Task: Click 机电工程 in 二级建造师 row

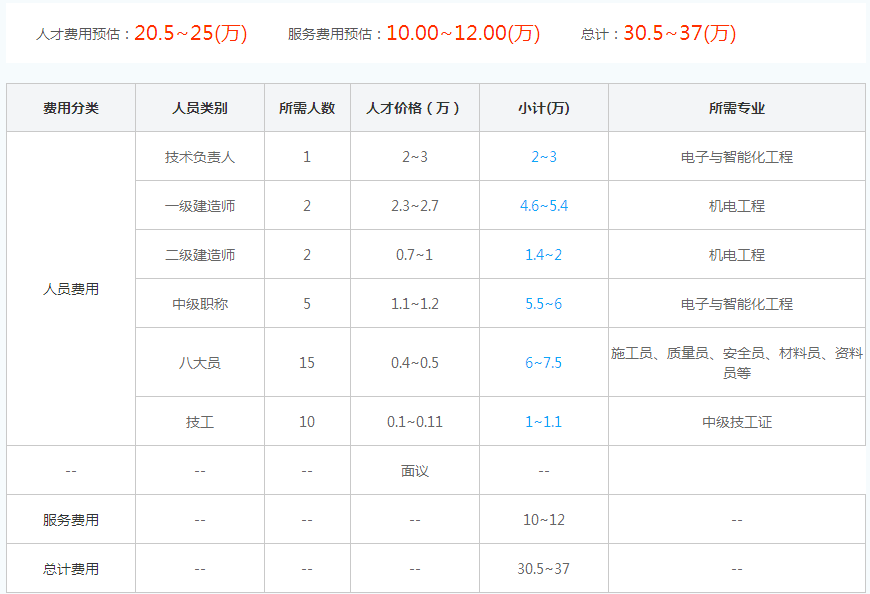Action: (737, 255)
